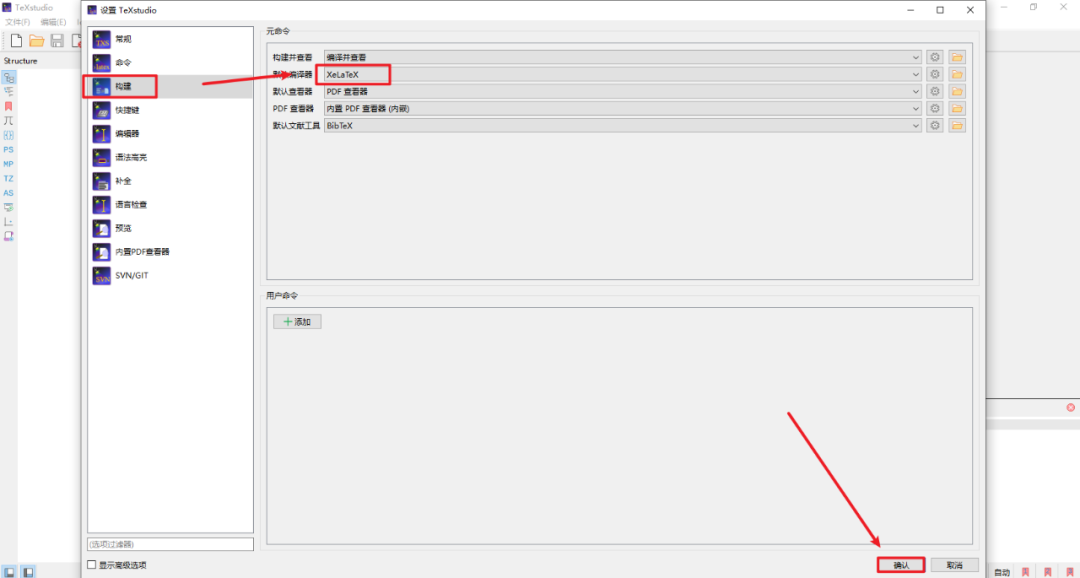
Task: Open the 常规 (General) settings category
Action: (x=123, y=39)
